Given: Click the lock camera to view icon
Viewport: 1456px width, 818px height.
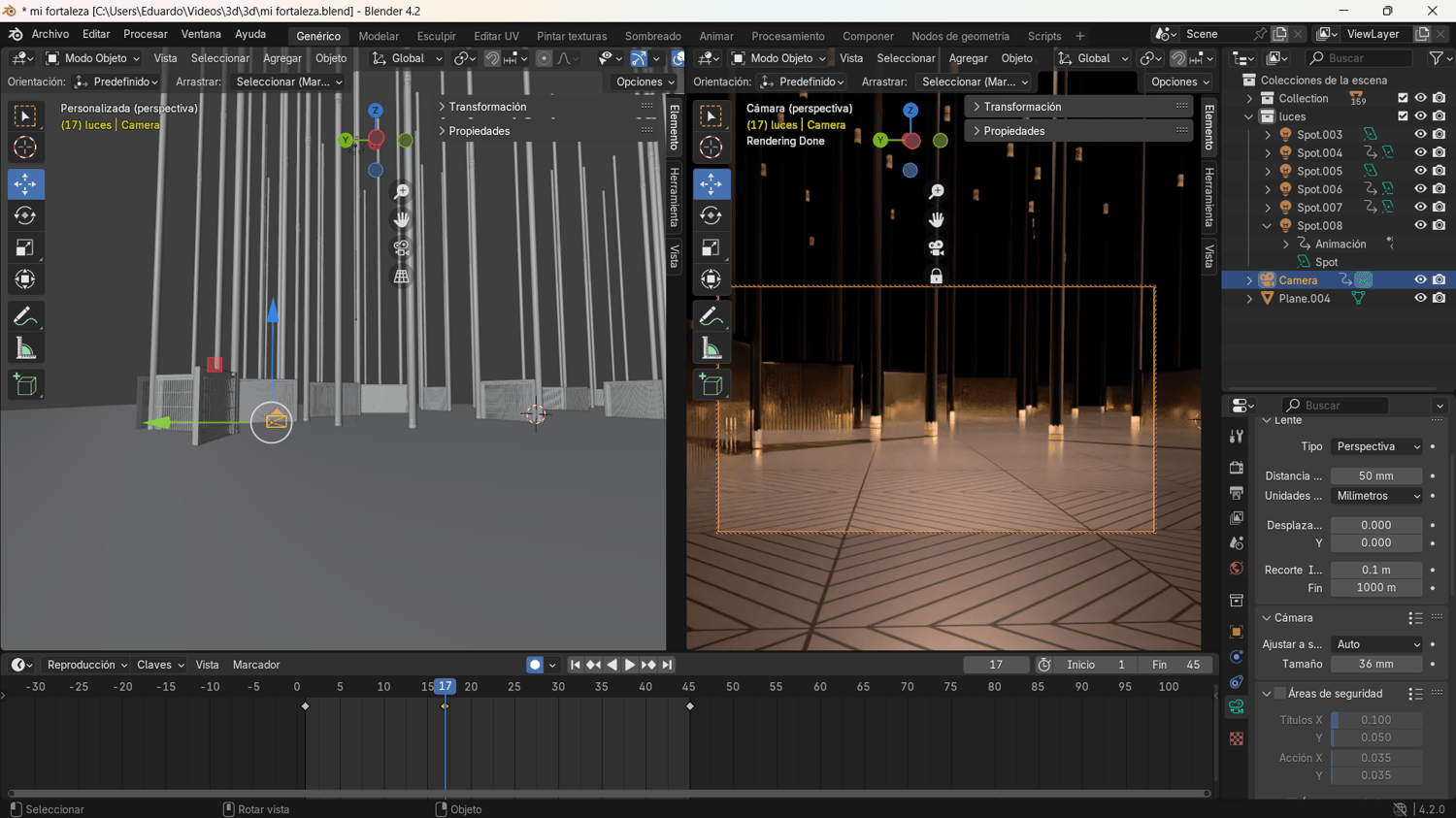Looking at the screenshot, I should [x=936, y=278].
